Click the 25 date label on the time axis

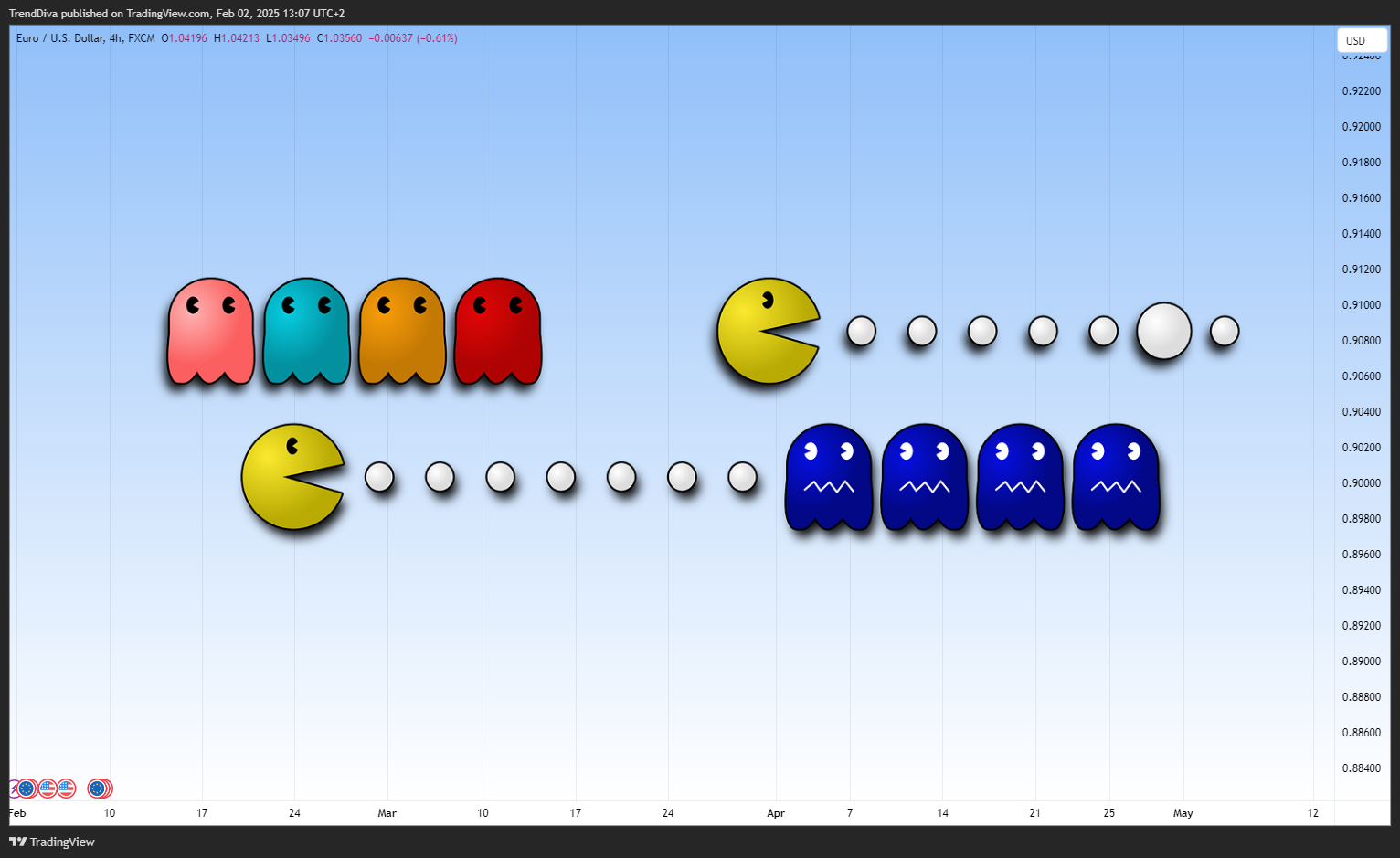pos(1109,813)
